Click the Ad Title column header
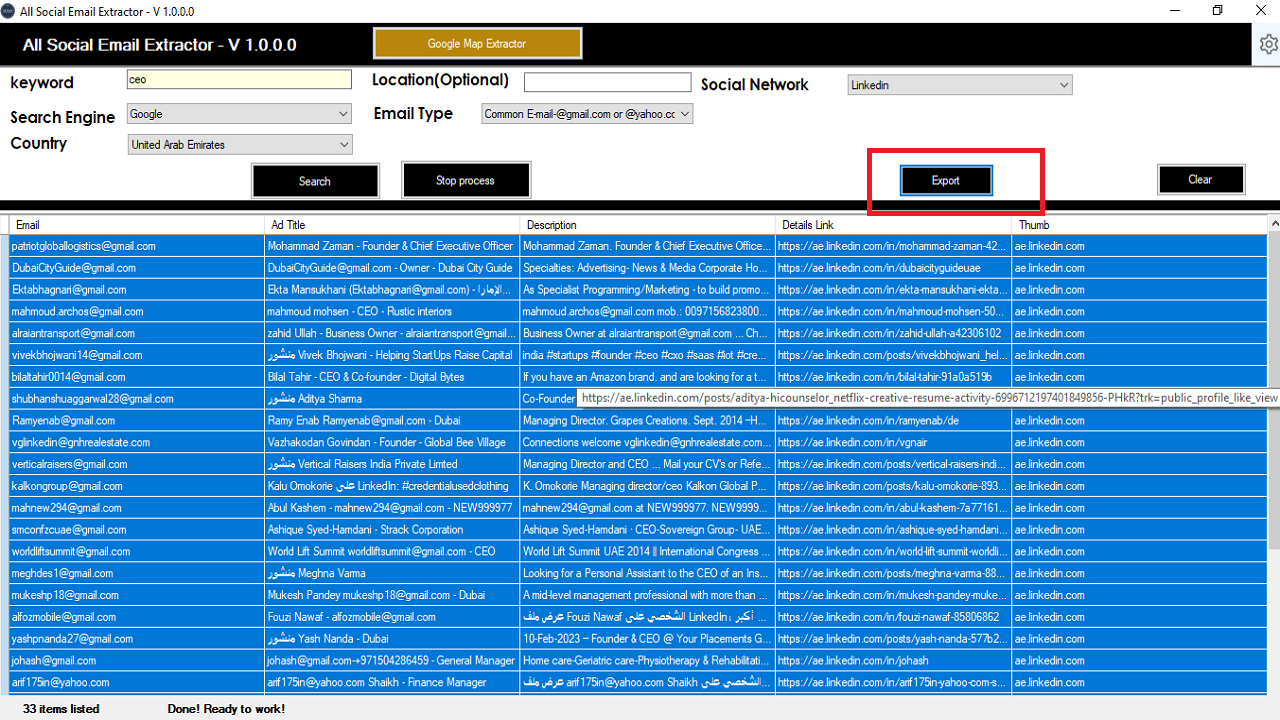The image size is (1280, 720). pyautogui.click(x=390, y=224)
